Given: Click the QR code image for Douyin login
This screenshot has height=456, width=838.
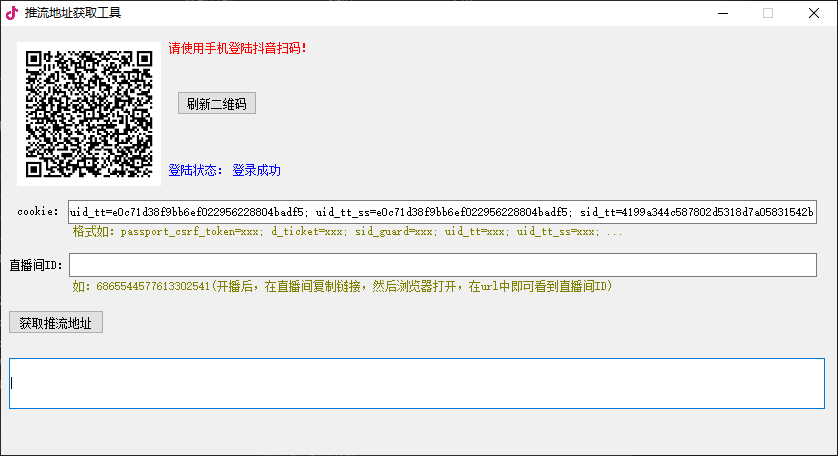Looking at the screenshot, I should click(x=89, y=114).
